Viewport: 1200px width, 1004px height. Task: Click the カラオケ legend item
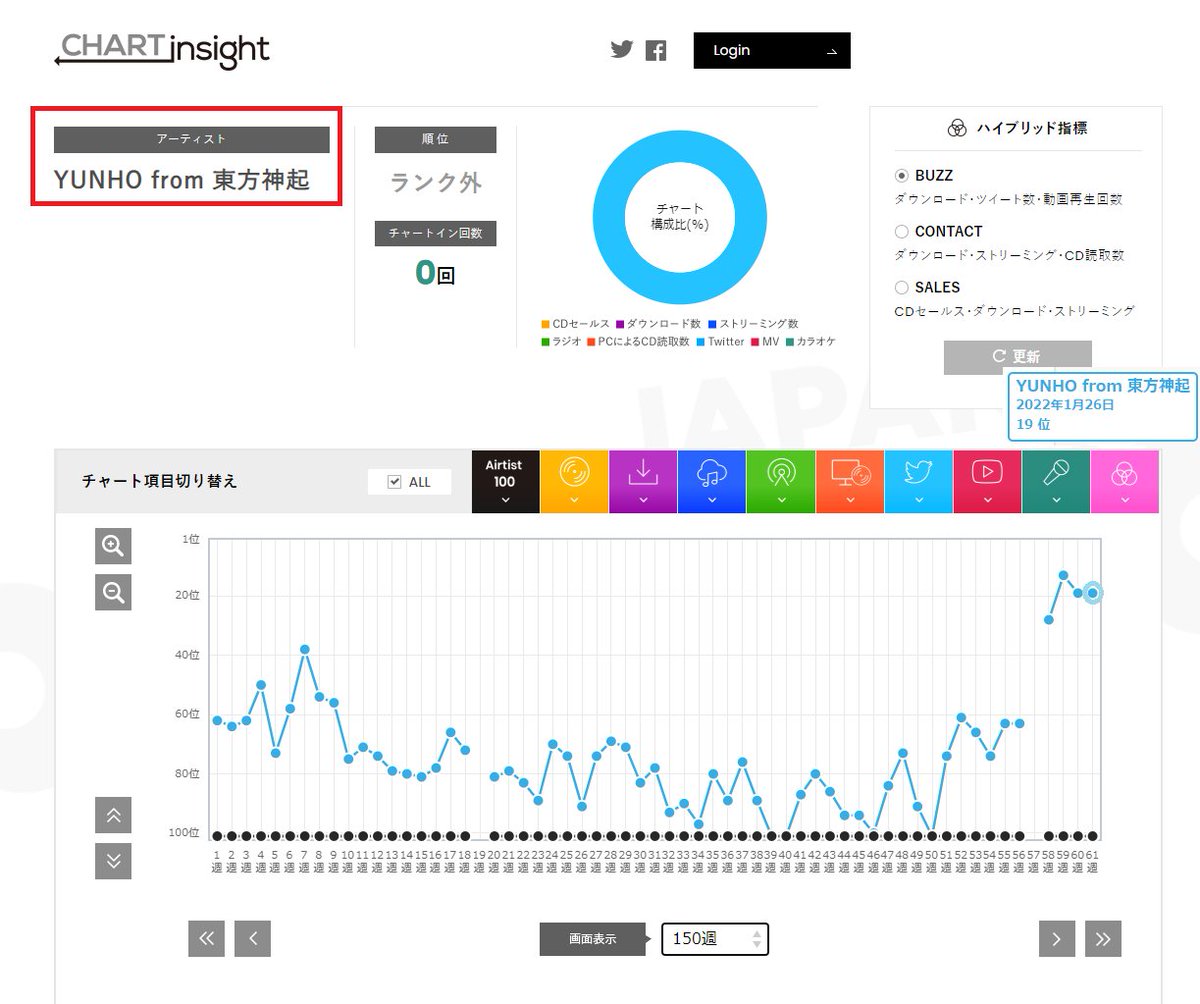809,341
